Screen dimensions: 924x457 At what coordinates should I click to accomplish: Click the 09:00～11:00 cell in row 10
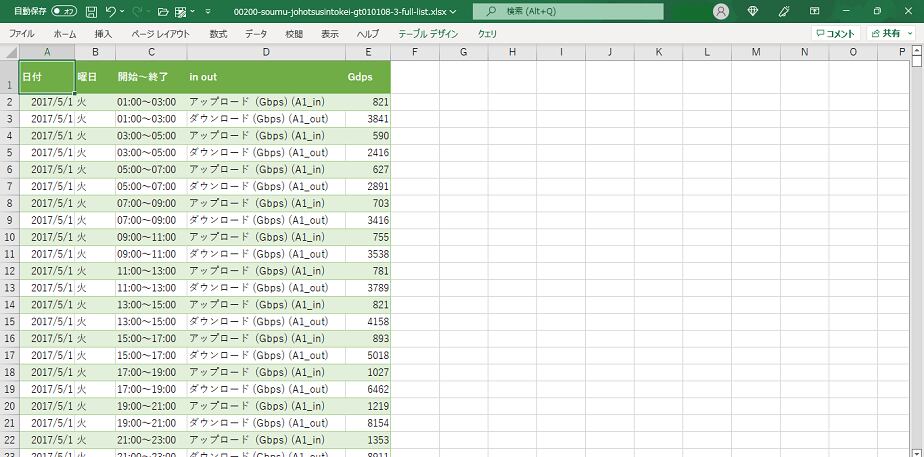(x=151, y=237)
